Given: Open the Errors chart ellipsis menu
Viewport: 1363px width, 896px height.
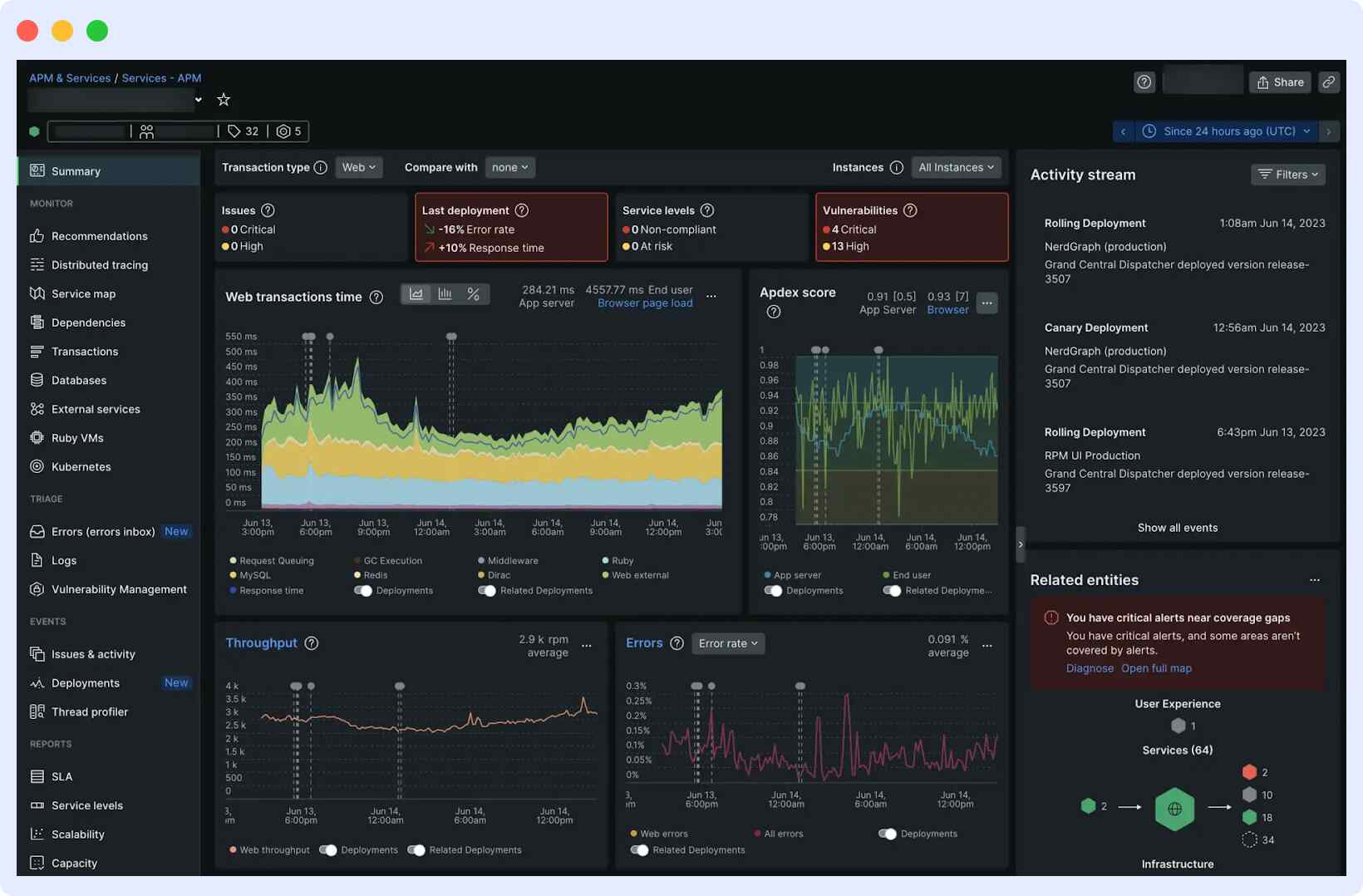Looking at the screenshot, I should click(987, 645).
